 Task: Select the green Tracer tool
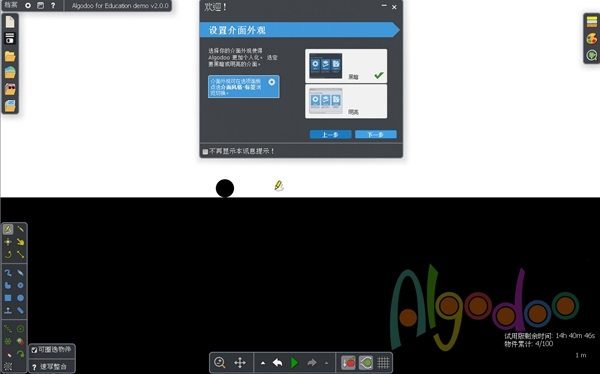pos(20,354)
